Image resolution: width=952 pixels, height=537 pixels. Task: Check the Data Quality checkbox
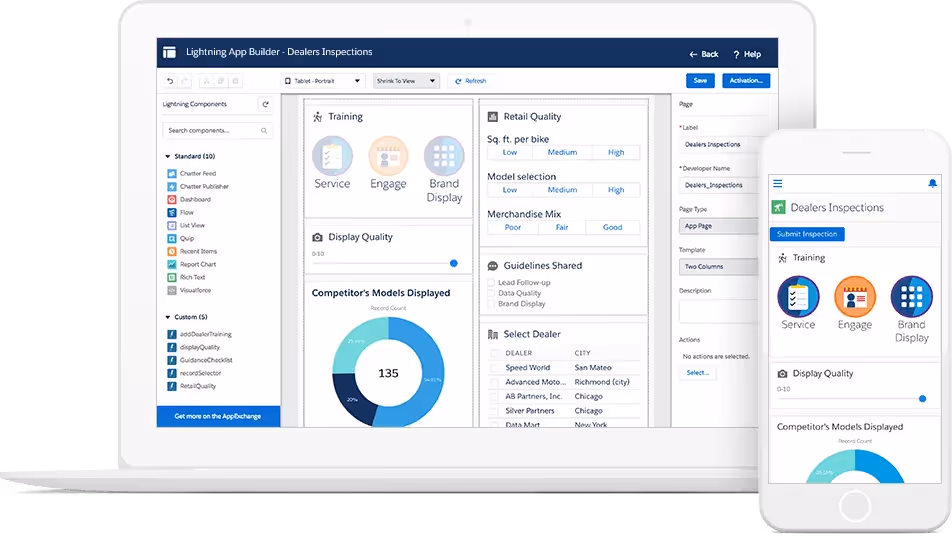tap(491, 293)
